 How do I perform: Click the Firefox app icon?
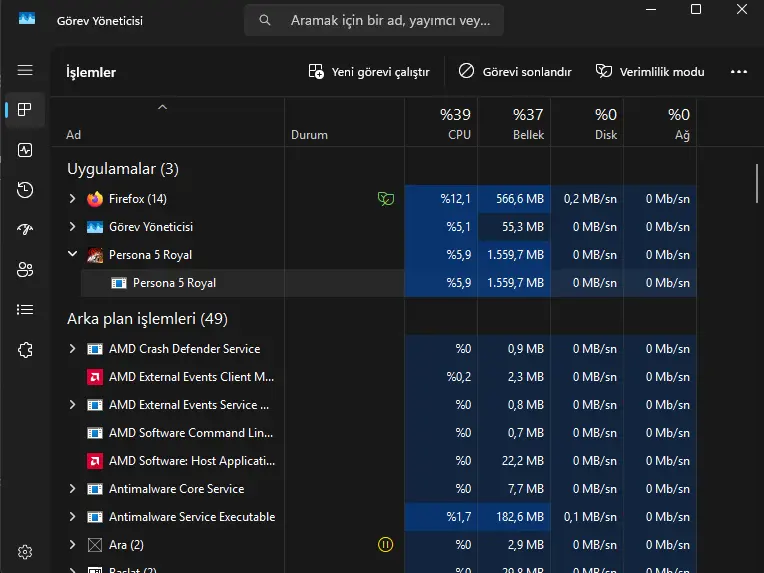point(95,199)
